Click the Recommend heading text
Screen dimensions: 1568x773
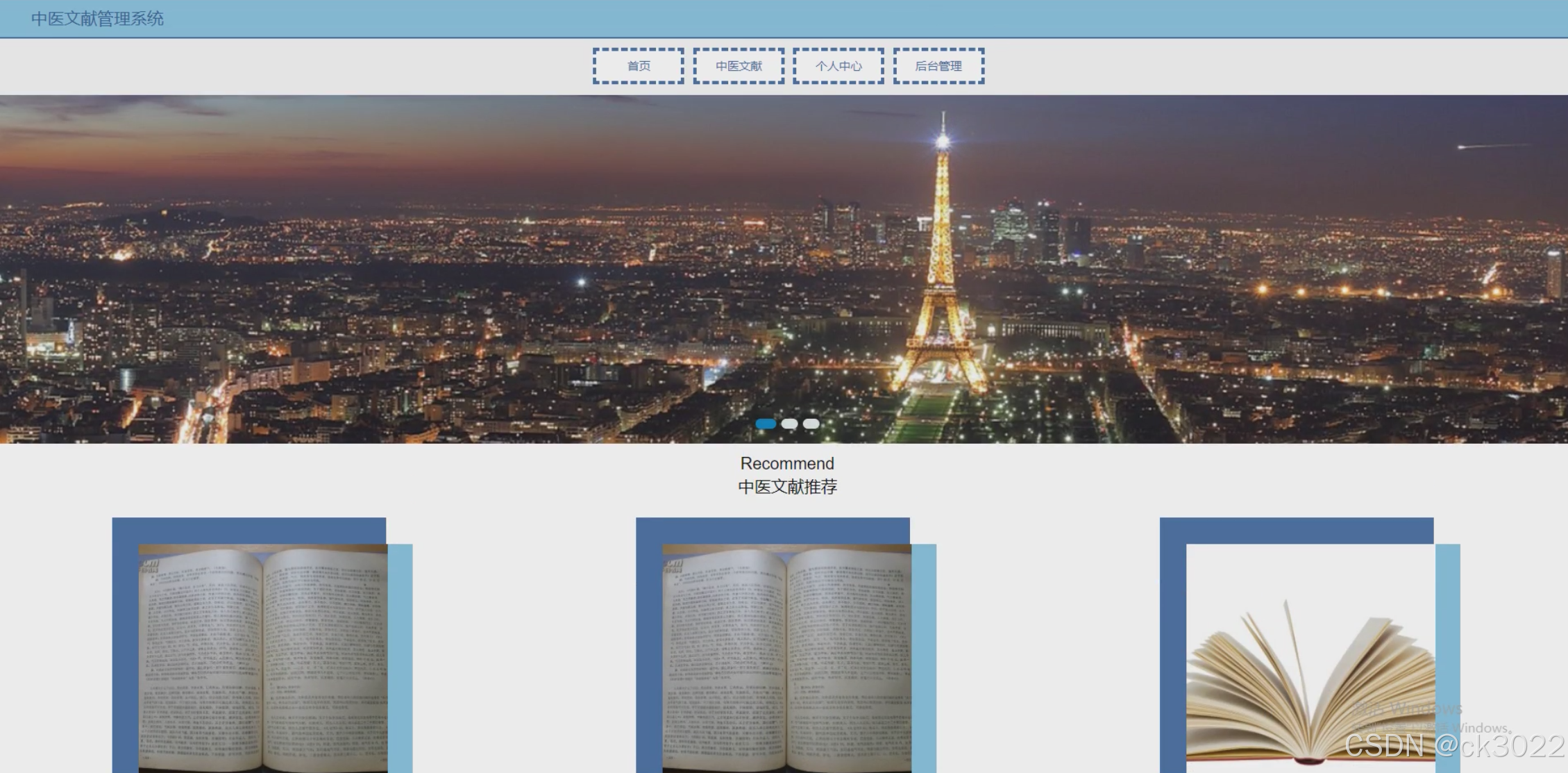[787, 463]
